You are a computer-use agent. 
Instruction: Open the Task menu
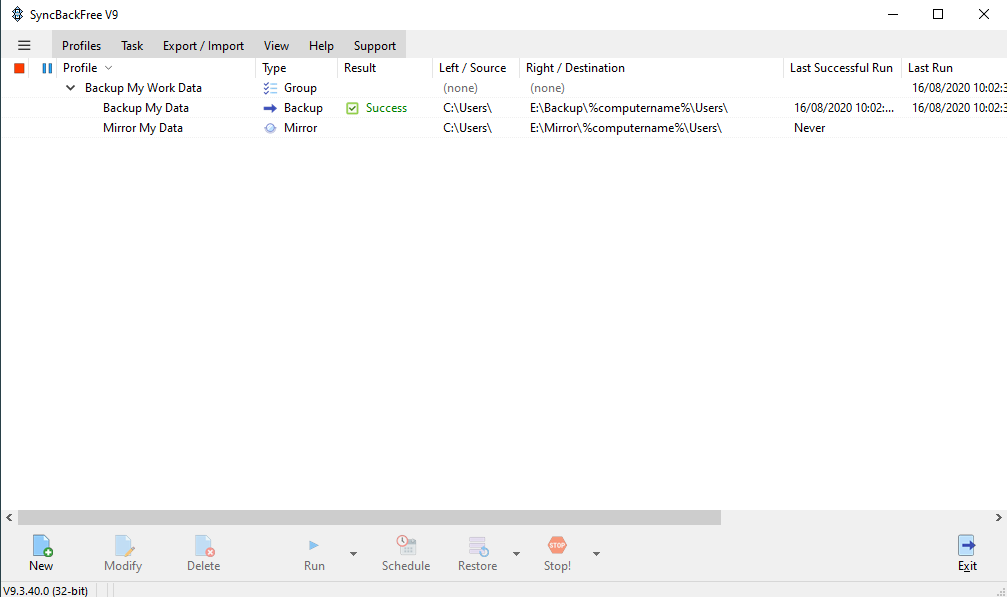click(132, 46)
